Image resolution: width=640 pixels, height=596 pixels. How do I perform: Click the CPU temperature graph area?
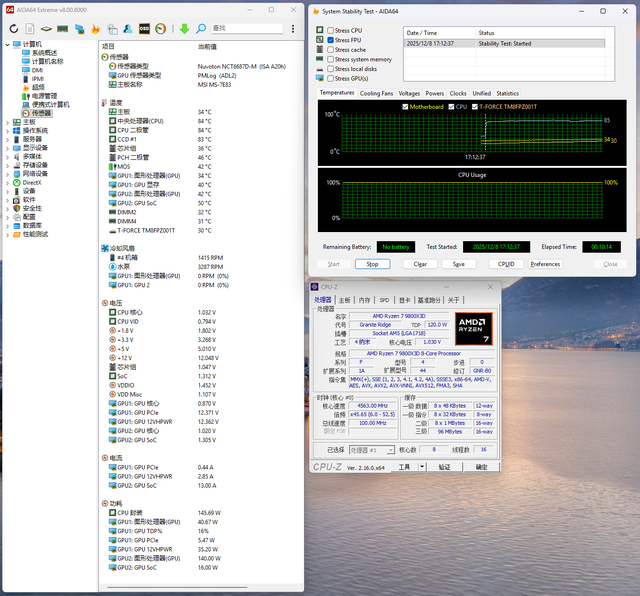click(x=470, y=132)
